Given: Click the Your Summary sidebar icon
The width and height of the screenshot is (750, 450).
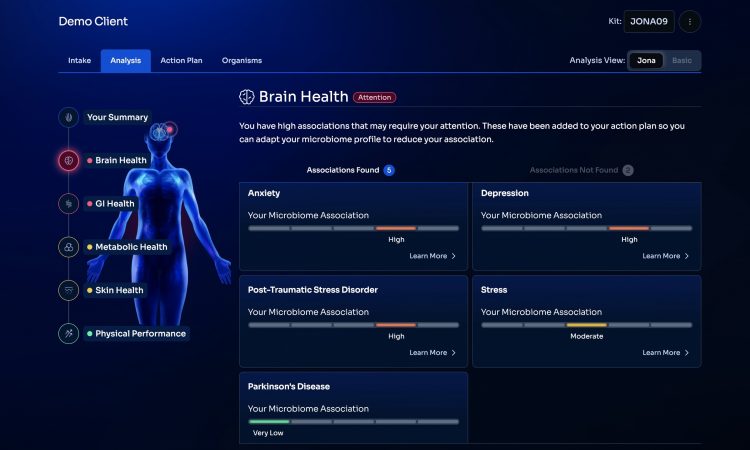Looking at the screenshot, I should point(68,117).
